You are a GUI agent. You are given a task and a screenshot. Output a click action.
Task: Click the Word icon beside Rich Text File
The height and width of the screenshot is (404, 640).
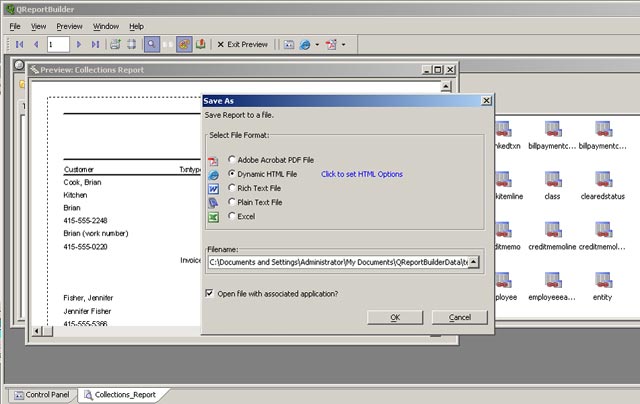213,189
